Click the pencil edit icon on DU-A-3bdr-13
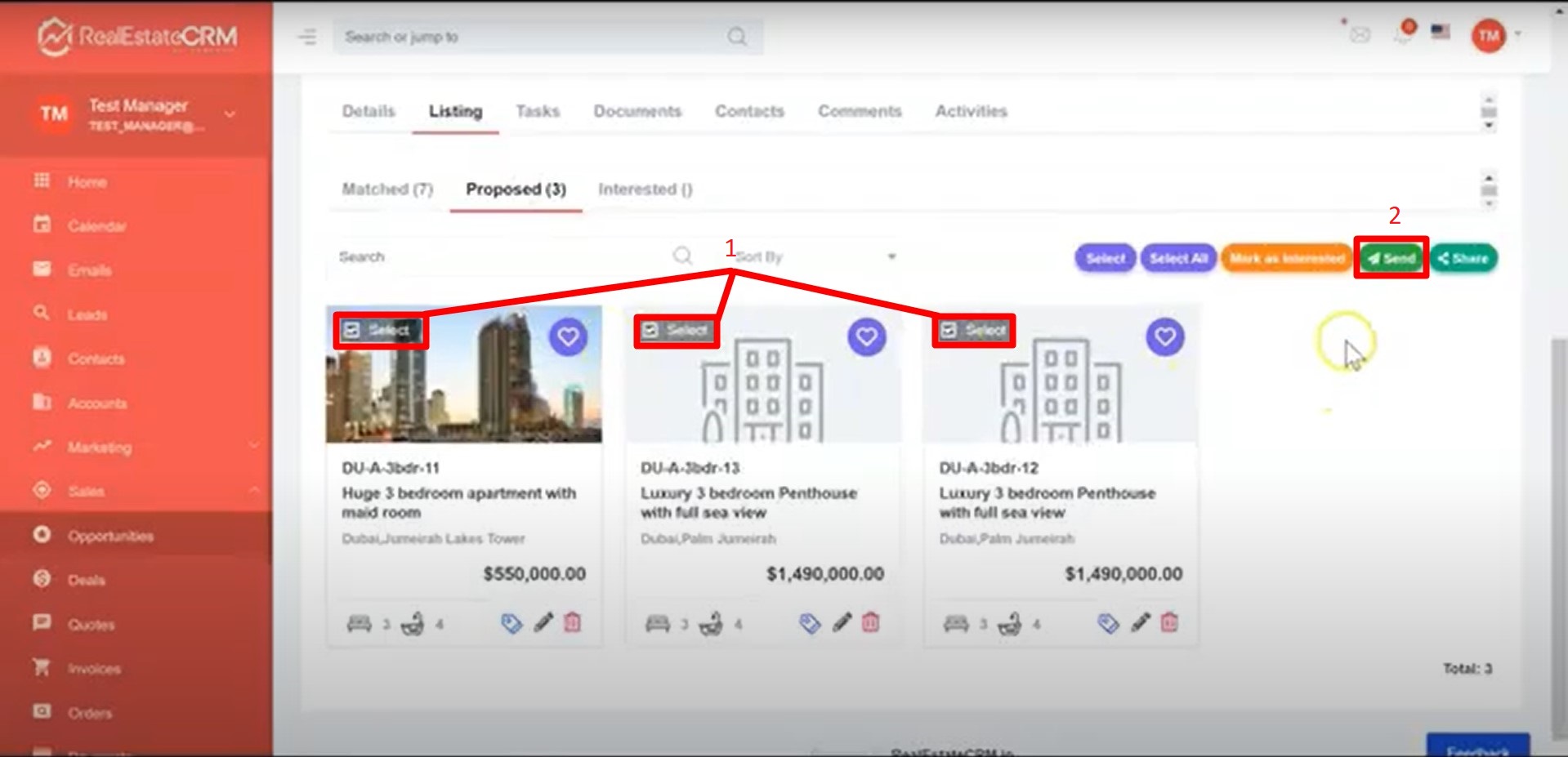This screenshot has height=757, width=1568. pos(842,623)
